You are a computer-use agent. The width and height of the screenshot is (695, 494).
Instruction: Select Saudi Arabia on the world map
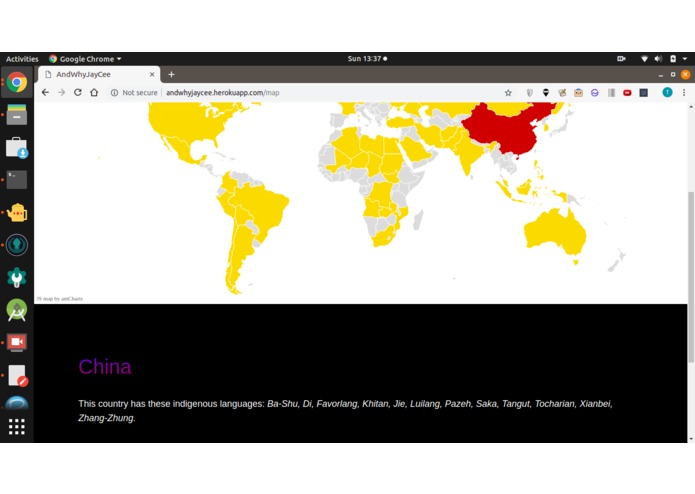416,148
